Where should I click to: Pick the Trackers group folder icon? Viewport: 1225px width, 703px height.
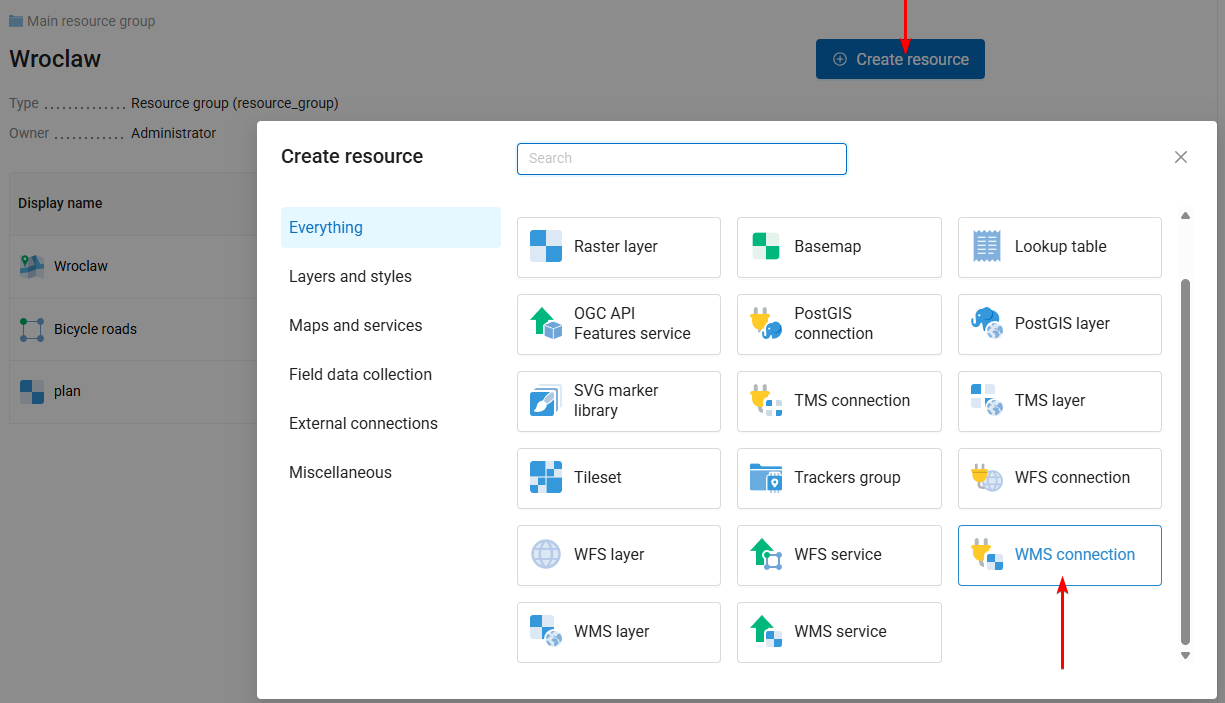point(766,478)
